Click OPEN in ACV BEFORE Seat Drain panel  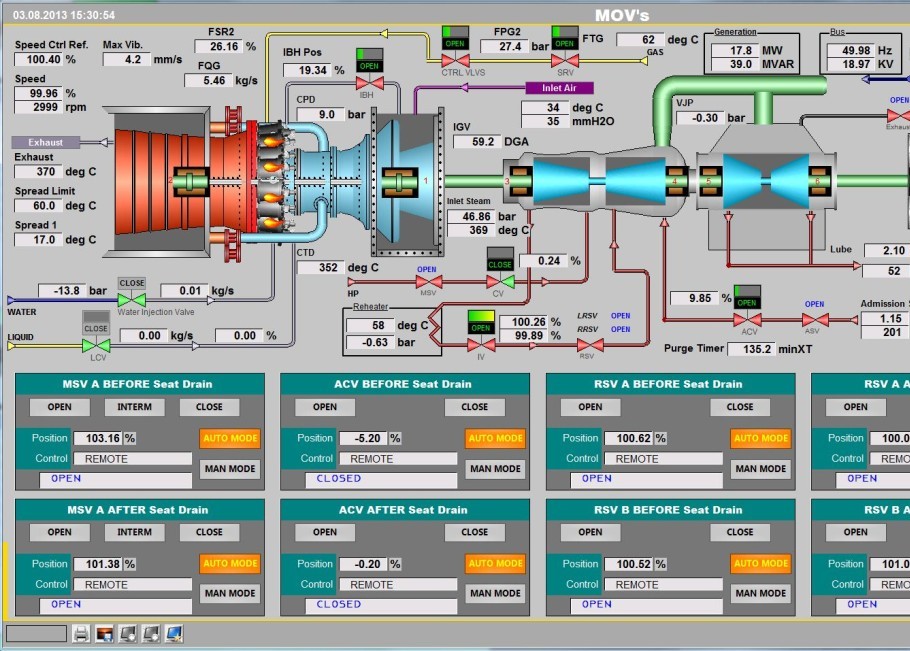325,407
